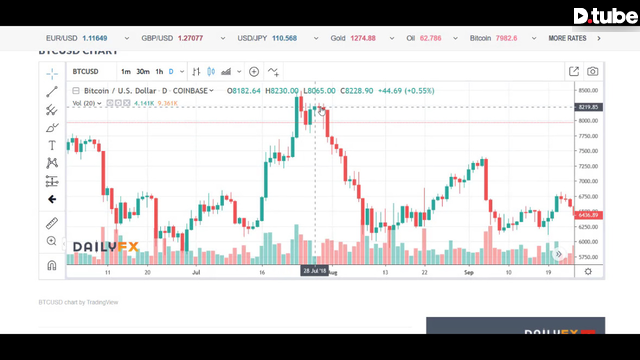
Task: Open the MORE RATES link
Action: [x=567, y=38]
